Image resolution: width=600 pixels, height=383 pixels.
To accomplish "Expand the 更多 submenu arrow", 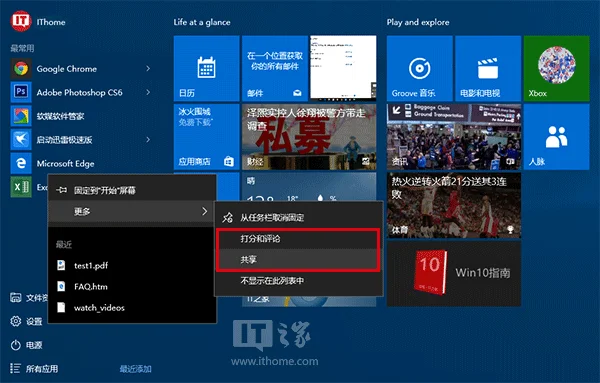I will pyautogui.click(x=205, y=211).
